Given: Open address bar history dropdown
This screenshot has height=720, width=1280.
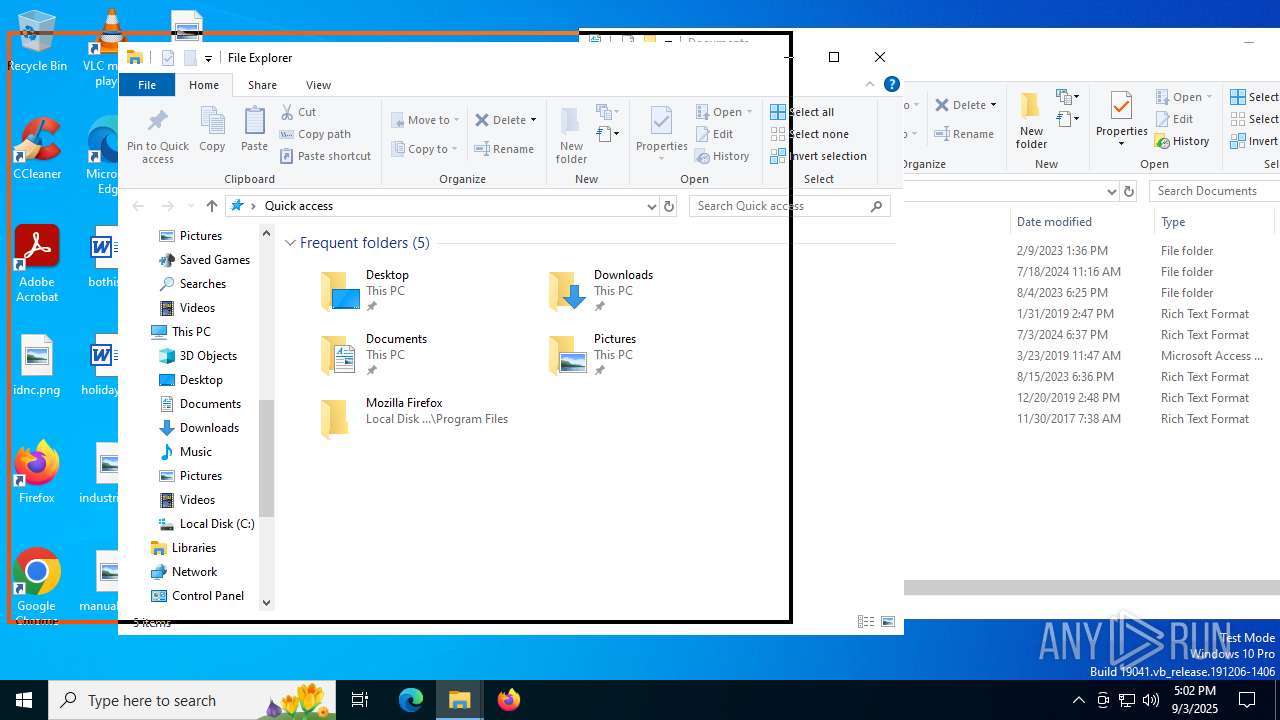Looking at the screenshot, I should [652, 206].
